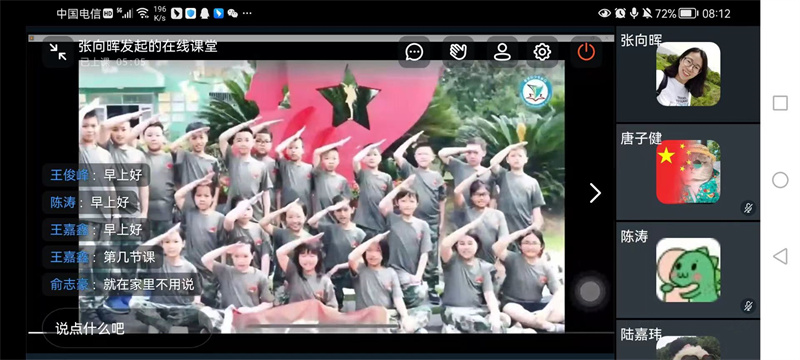
Task: Toggle 陈涛's muted microphone icon
Action: click(748, 306)
